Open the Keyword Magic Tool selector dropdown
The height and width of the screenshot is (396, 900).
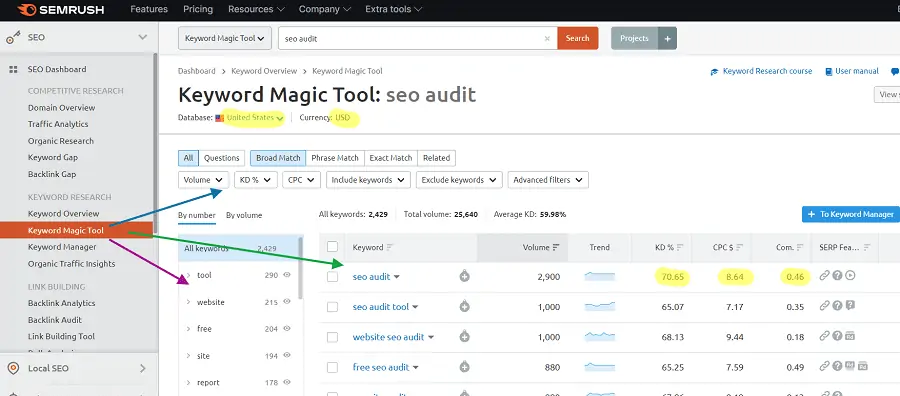(x=224, y=38)
